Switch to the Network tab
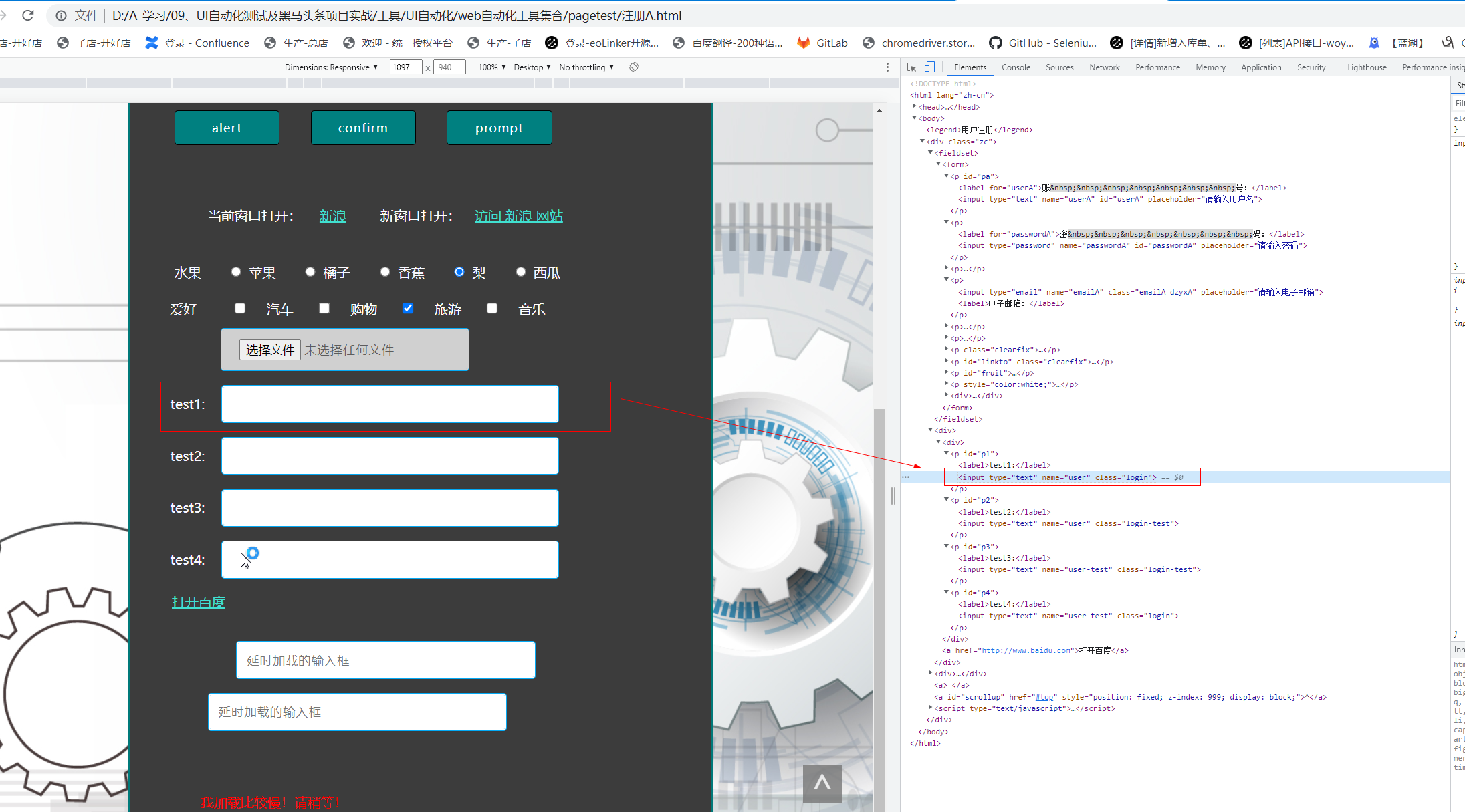 [1104, 67]
